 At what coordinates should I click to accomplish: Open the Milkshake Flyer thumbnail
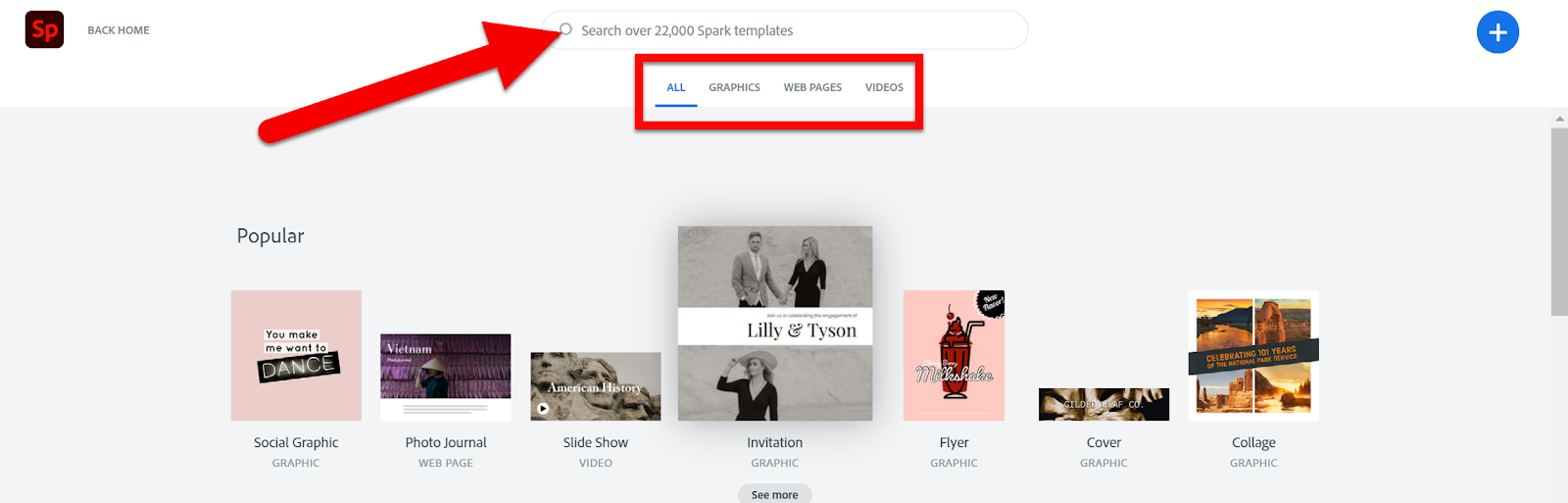coord(954,356)
